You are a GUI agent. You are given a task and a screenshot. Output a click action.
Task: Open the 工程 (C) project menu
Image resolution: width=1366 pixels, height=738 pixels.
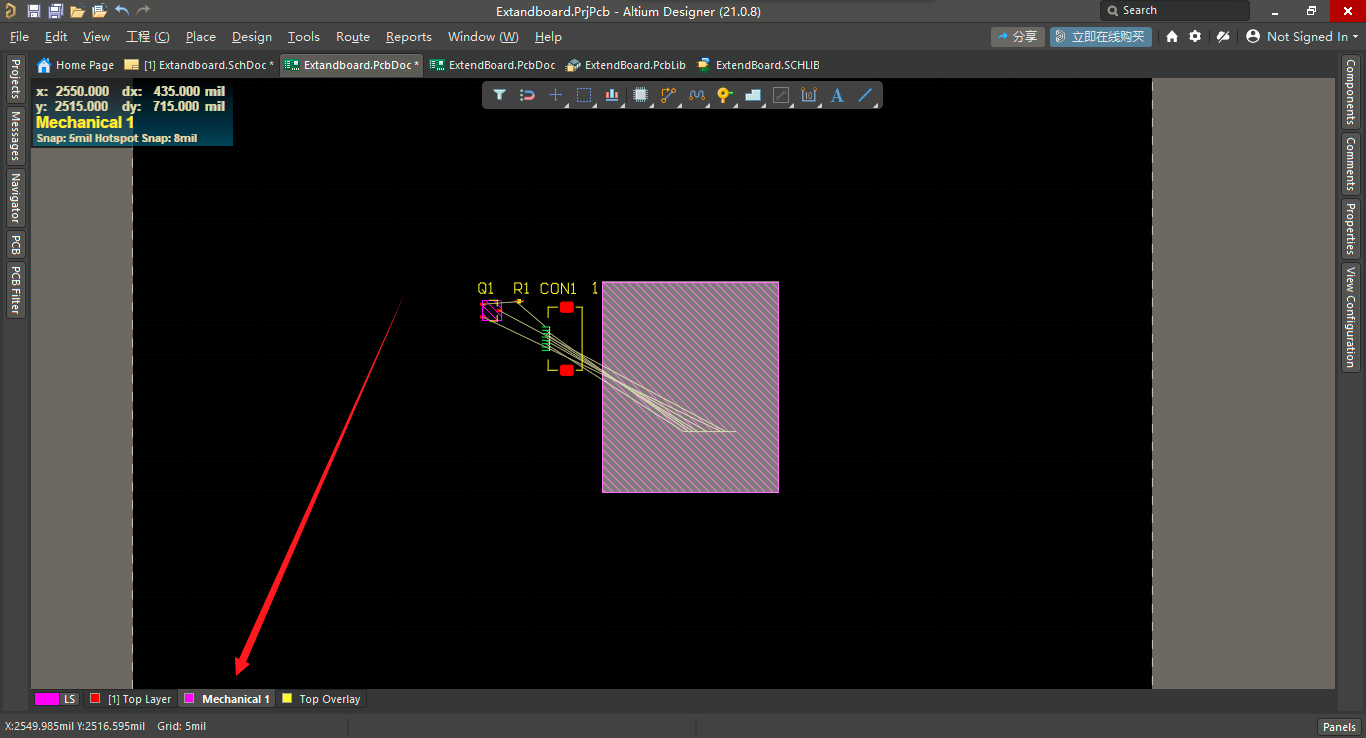coord(148,37)
